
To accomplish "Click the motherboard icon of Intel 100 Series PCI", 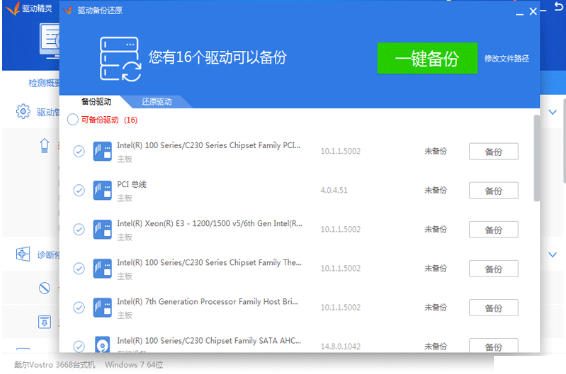I will (103, 151).
